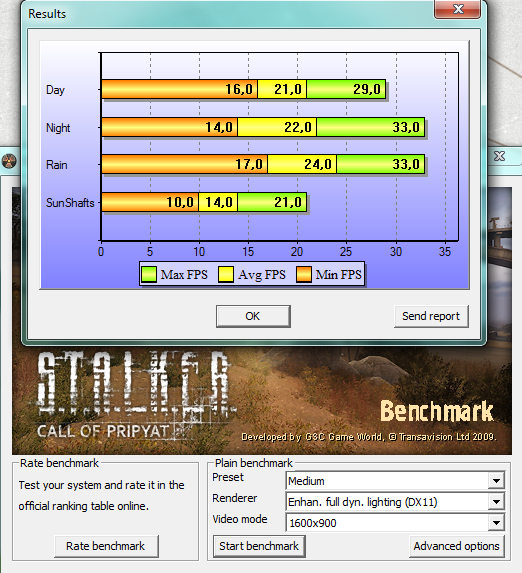Click the yellow Avg FPS legend swatch

(x=226, y=274)
